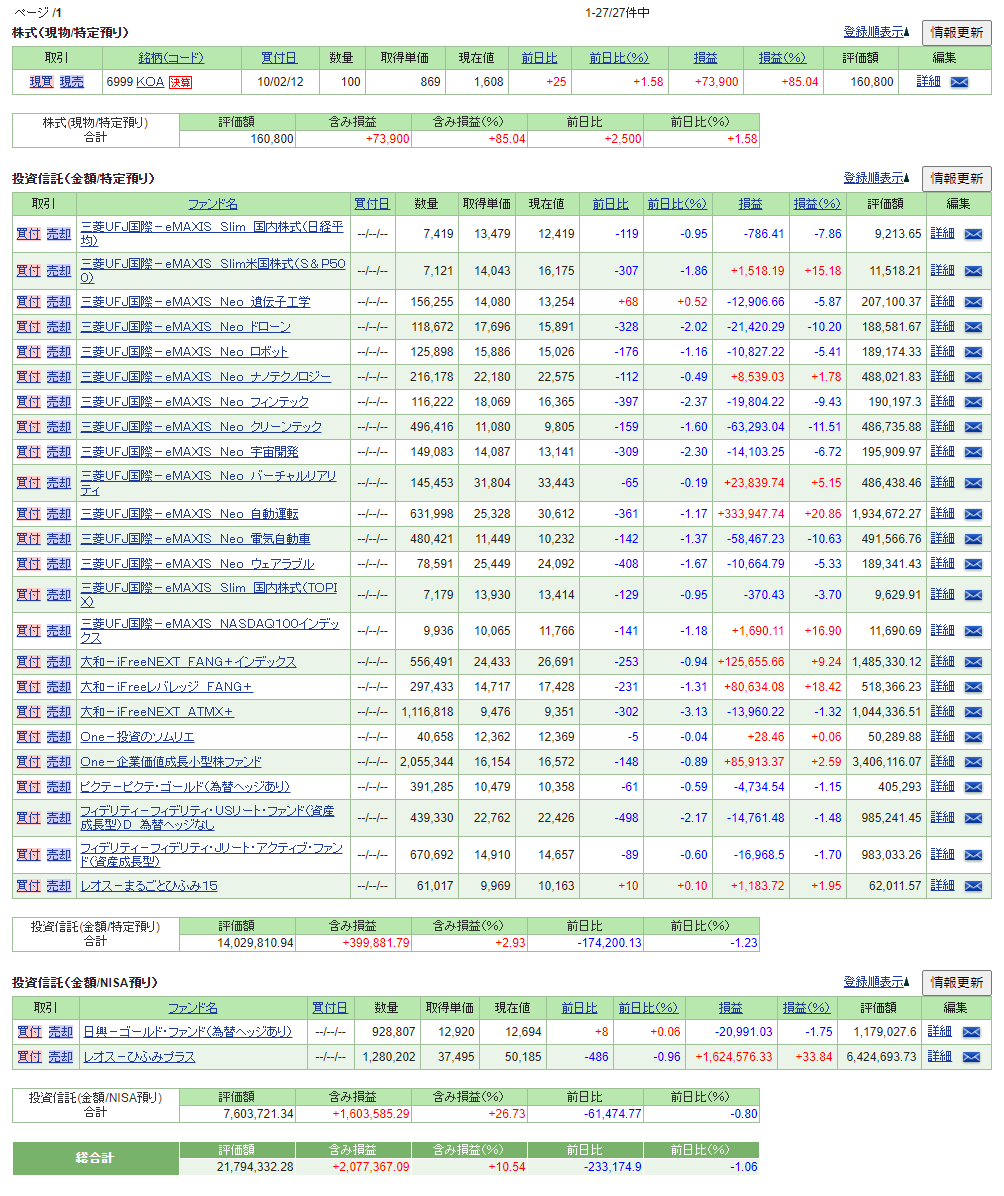Viewport: 1004px width, 1196px height.
Task: Sort NISA funds table by 損益 header
Action: coord(730,1008)
